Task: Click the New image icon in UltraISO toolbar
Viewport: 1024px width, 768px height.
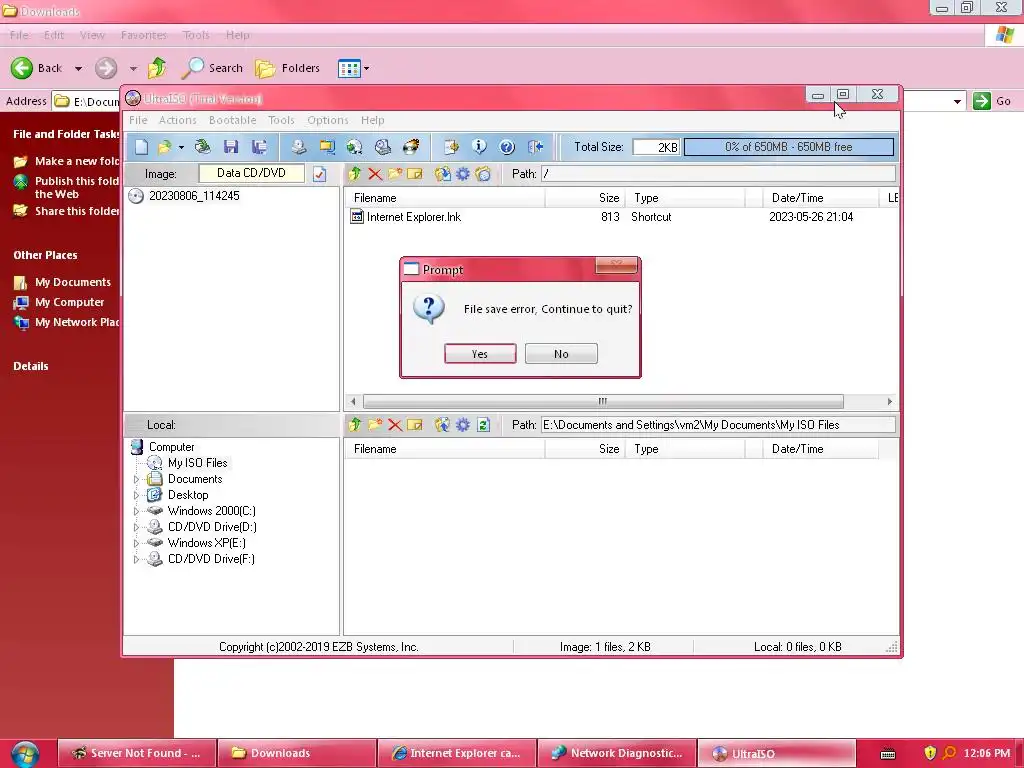Action: (x=141, y=147)
